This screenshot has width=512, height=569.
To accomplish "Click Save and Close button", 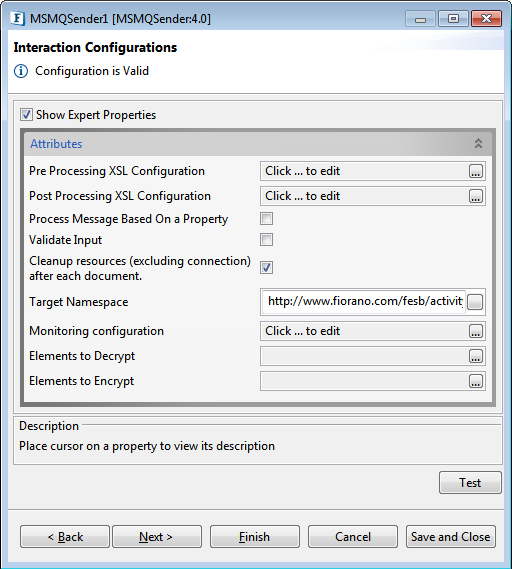I will (x=451, y=536).
